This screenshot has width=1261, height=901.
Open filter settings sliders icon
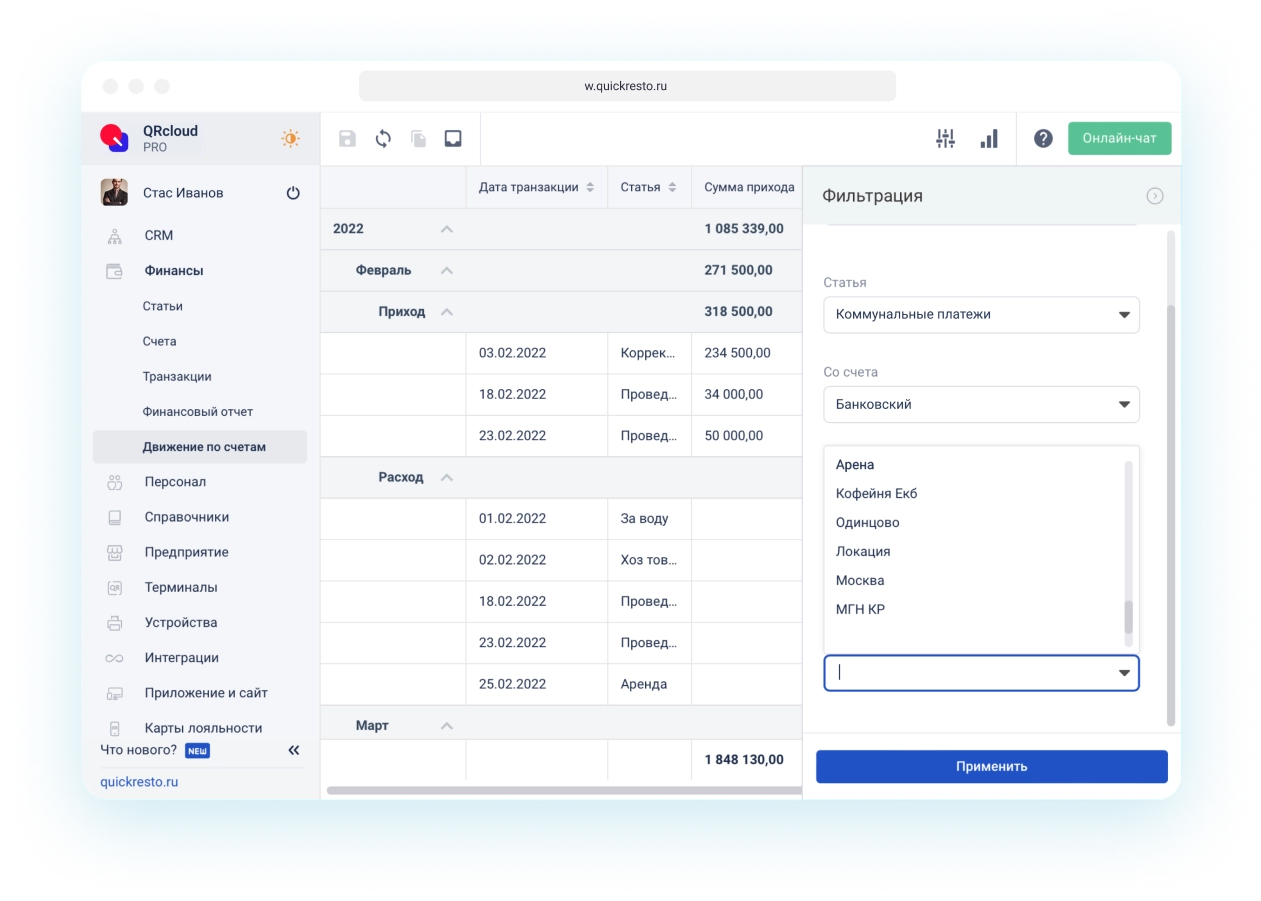coord(945,139)
